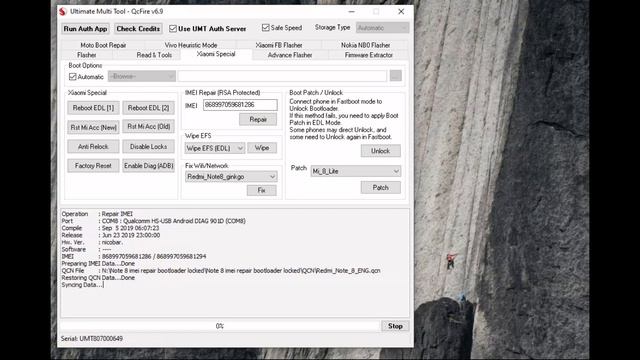This screenshot has height=360, width=640.
Task: Click Run Auth App button
Action: [x=85, y=29]
